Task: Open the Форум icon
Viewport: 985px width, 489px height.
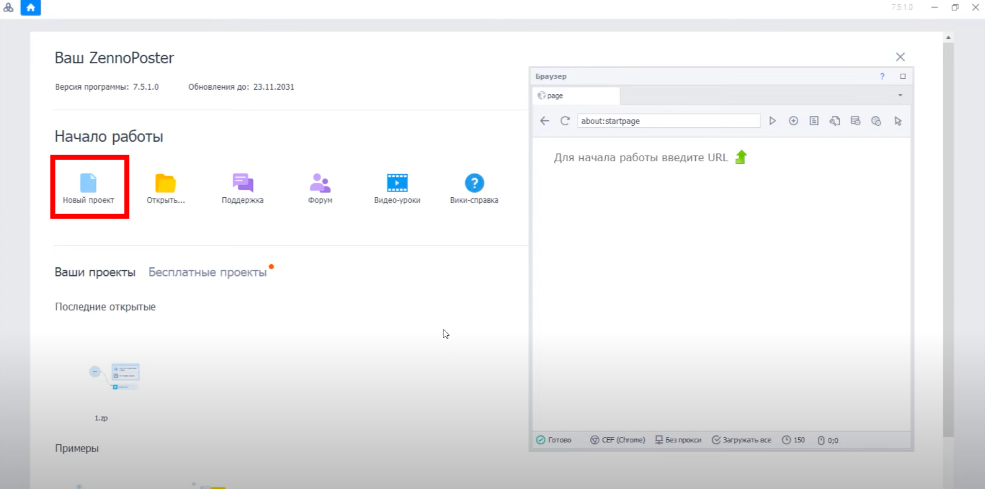Action: click(320, 183)
